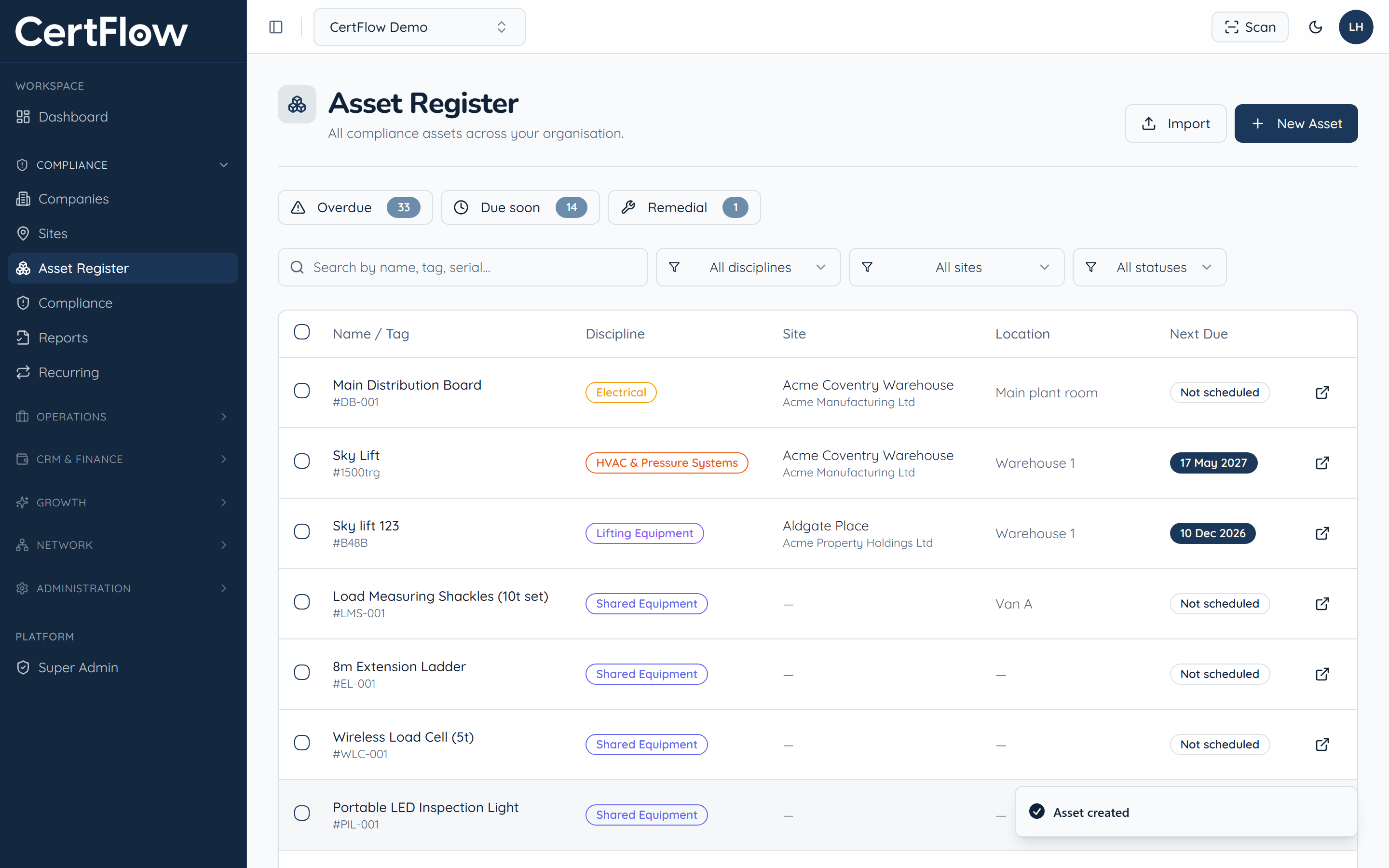Focus the search by name, tag, serial field

pos(463,267)
